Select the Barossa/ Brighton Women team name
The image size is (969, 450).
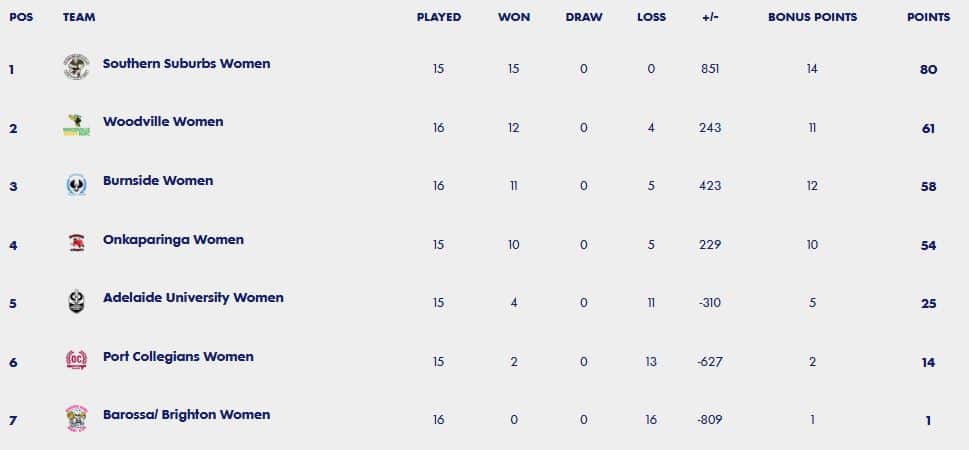(x=186, y=415)
